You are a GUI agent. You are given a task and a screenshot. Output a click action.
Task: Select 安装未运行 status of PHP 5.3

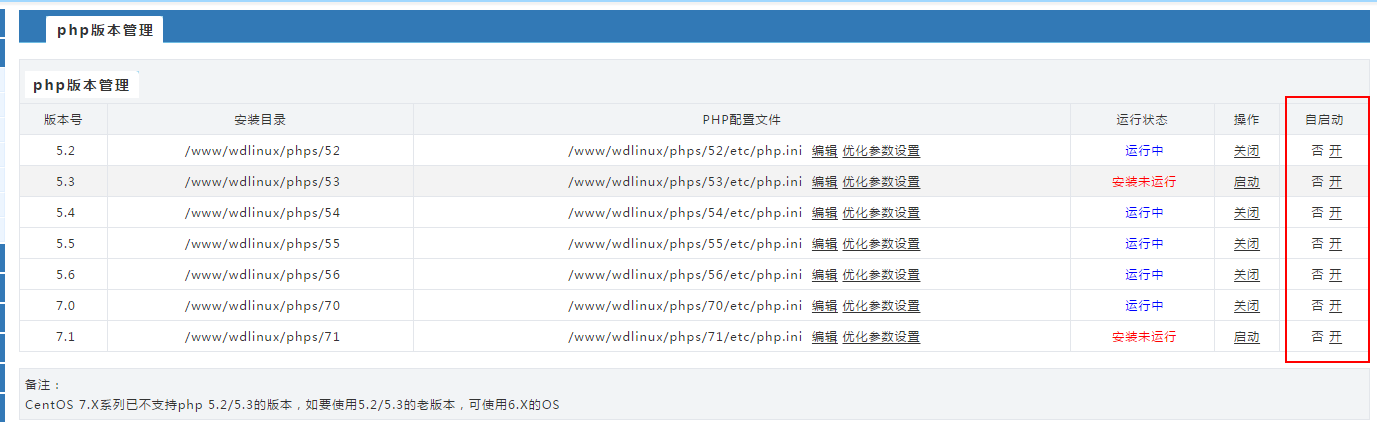pos(1144,182)
